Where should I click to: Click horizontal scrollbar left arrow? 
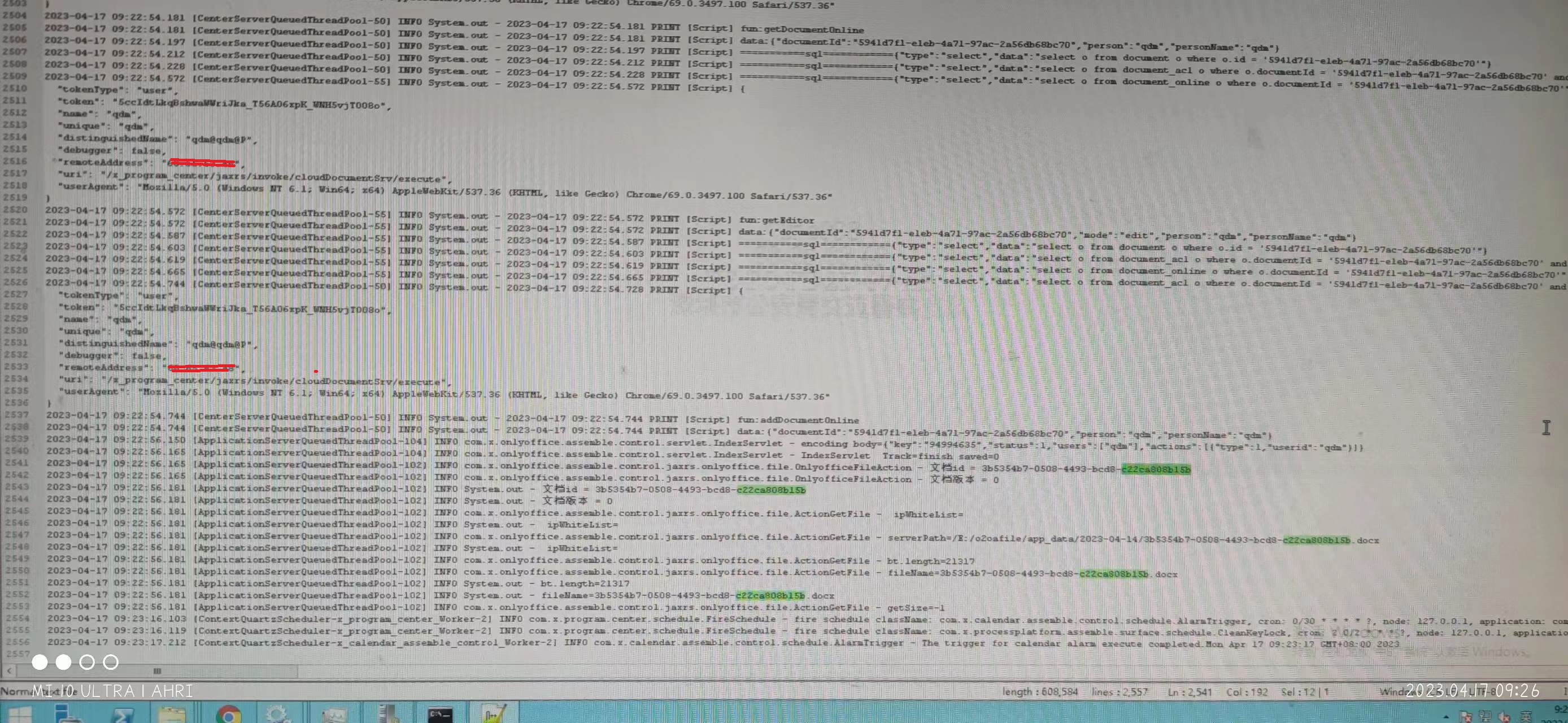click(x=9, y=670)
